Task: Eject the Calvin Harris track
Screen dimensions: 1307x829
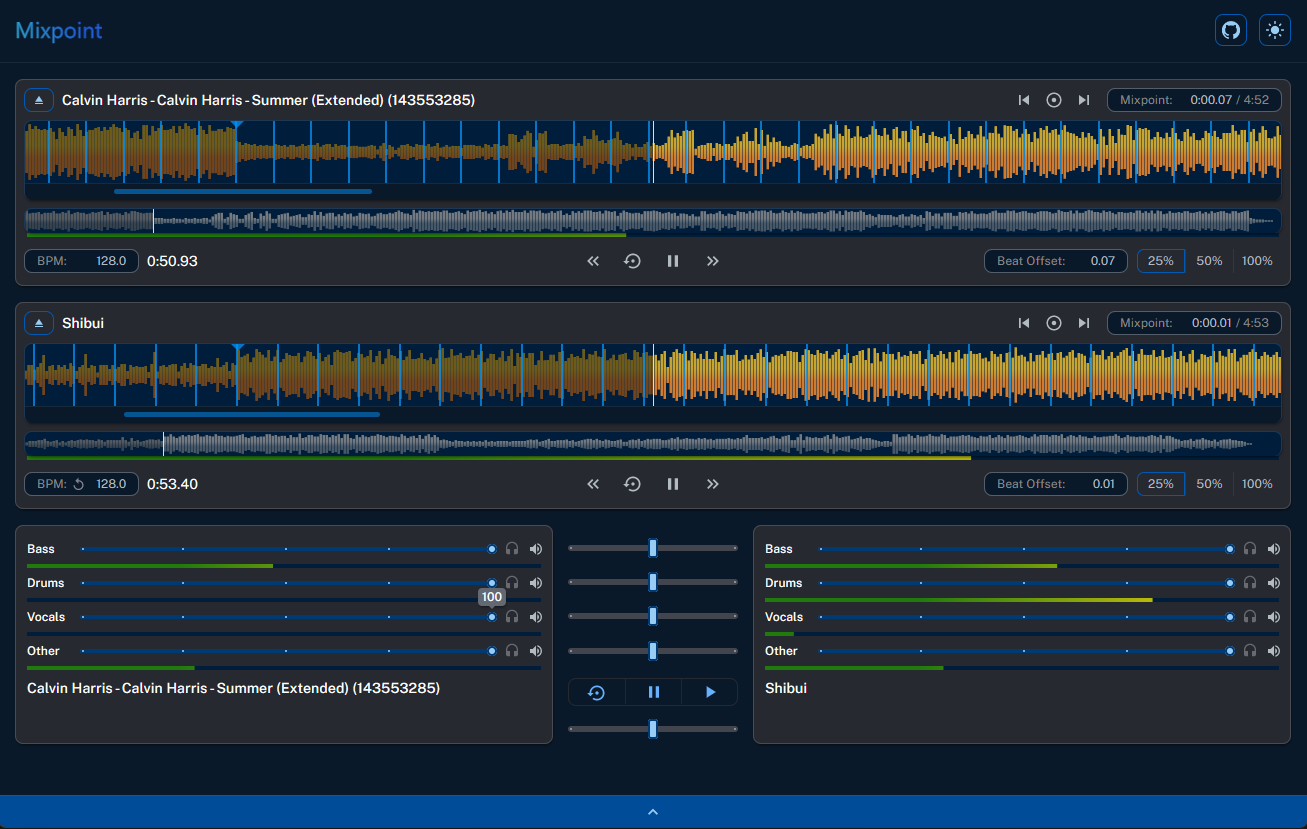Action: click(39, 100)
